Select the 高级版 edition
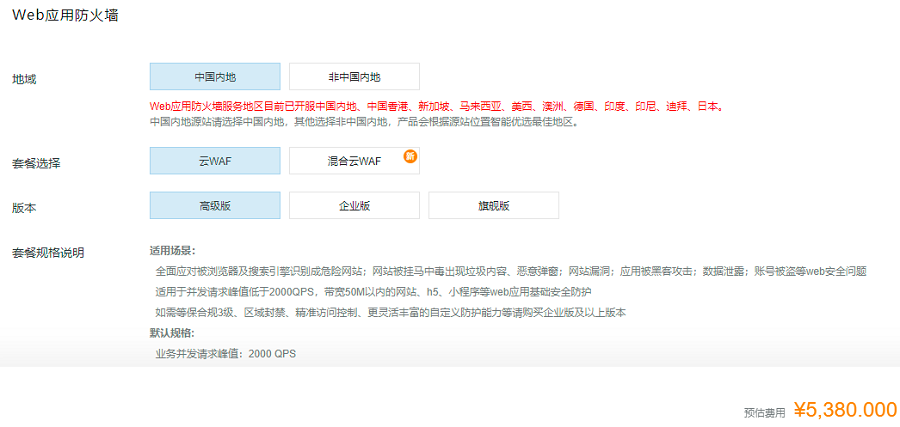The image size is (900, 427). pos(215,205)
